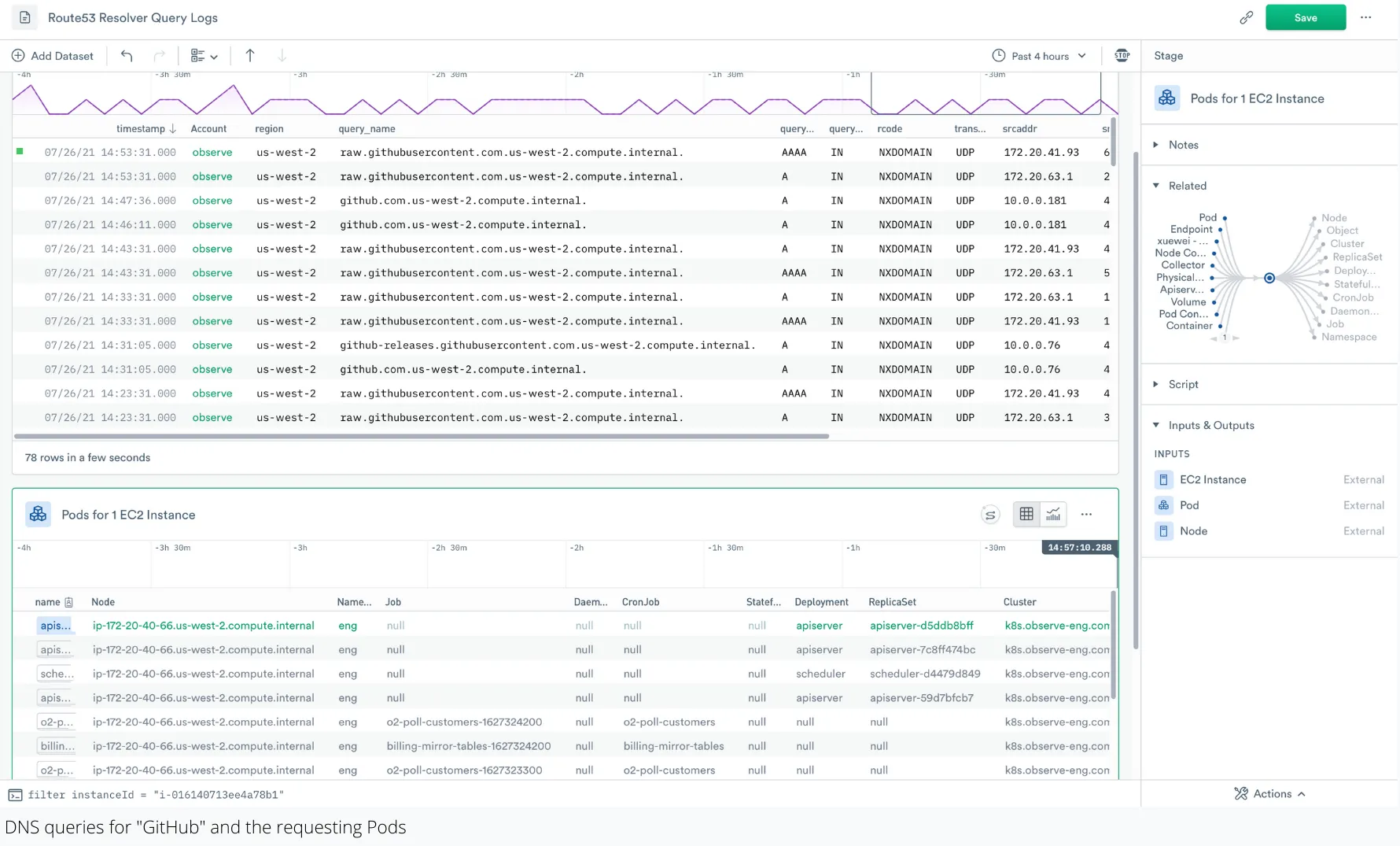Open the Past 4 hours time picker

coord(1039,56)
